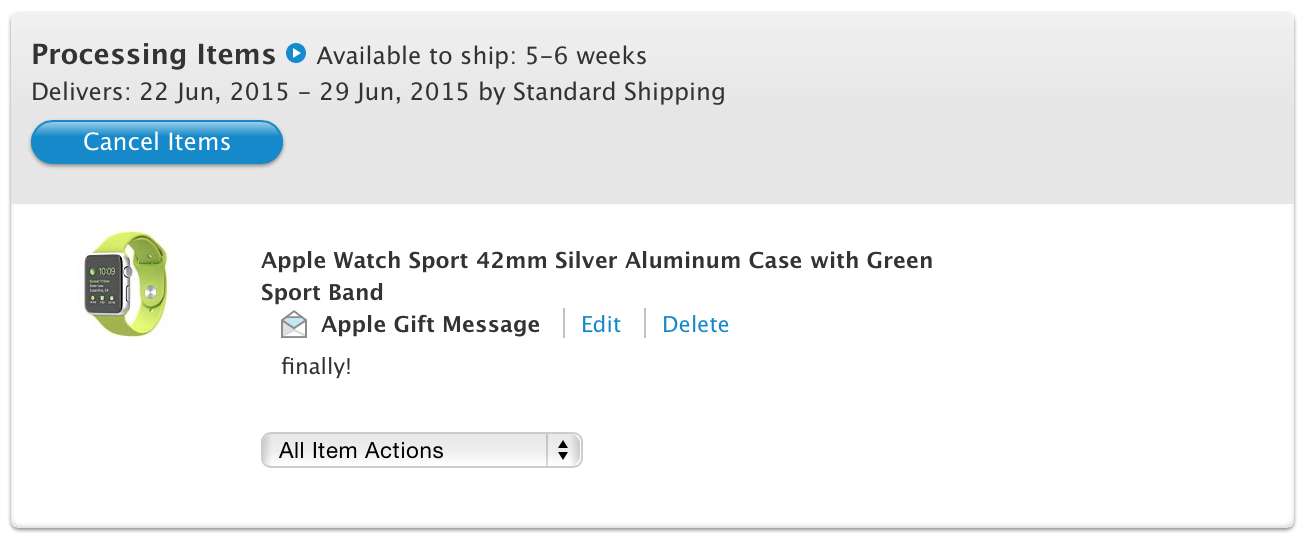Click the gift message envelope icon
This screenshot has height=544, width=1304.
click(x=294, y=325)
